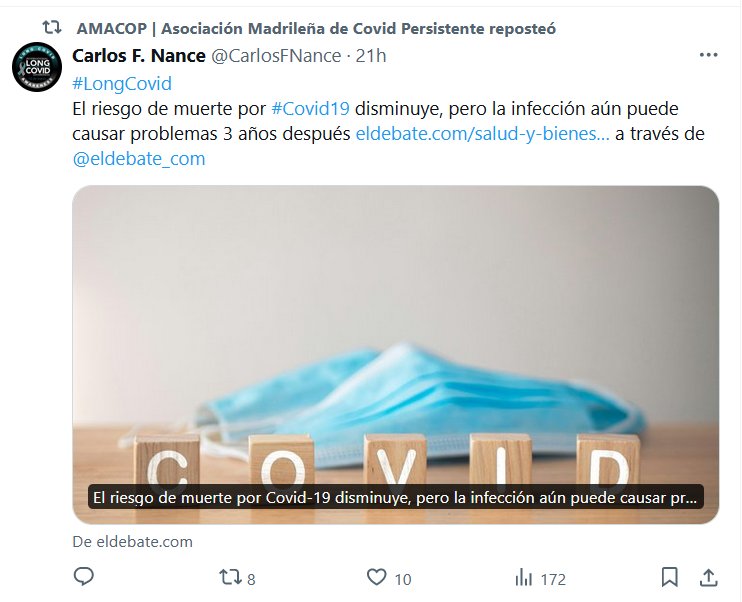This screenshot has height=602, width=742.
Task: Click the 'De eldebate.com' source label
Action: [x=132, y=542]
